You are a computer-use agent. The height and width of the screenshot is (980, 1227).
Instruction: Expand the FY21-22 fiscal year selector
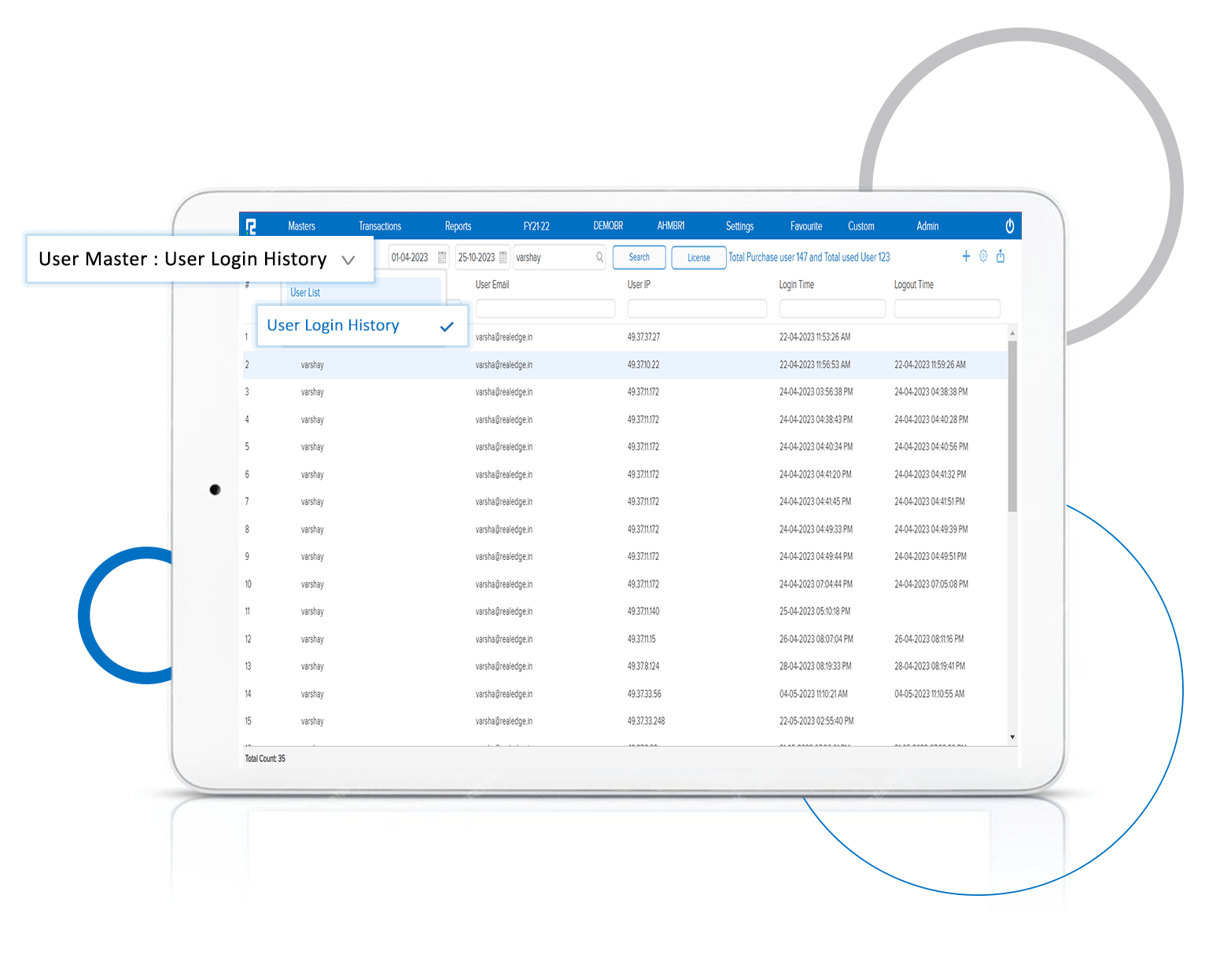pyautogui.click(x=537, y=226)
